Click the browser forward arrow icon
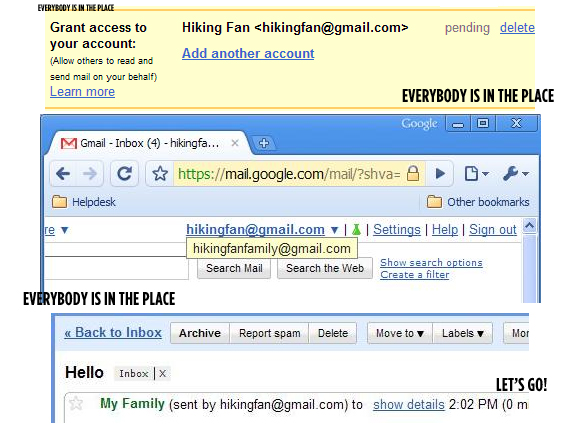The height and width of the screenshot is (428, 580). pyautogui.click(x=90, y=173)
